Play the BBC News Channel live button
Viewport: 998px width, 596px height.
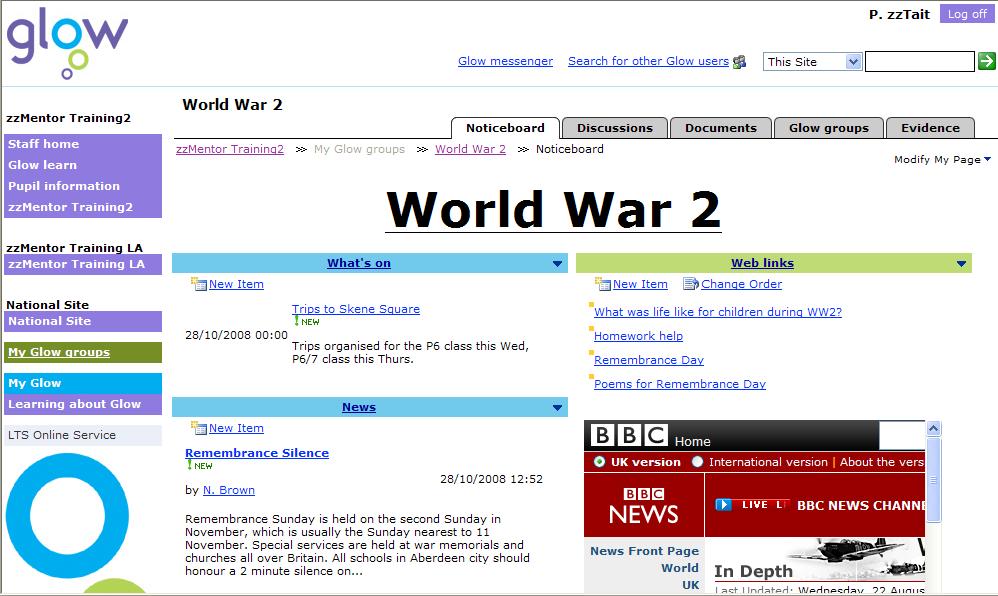[724, 505]
